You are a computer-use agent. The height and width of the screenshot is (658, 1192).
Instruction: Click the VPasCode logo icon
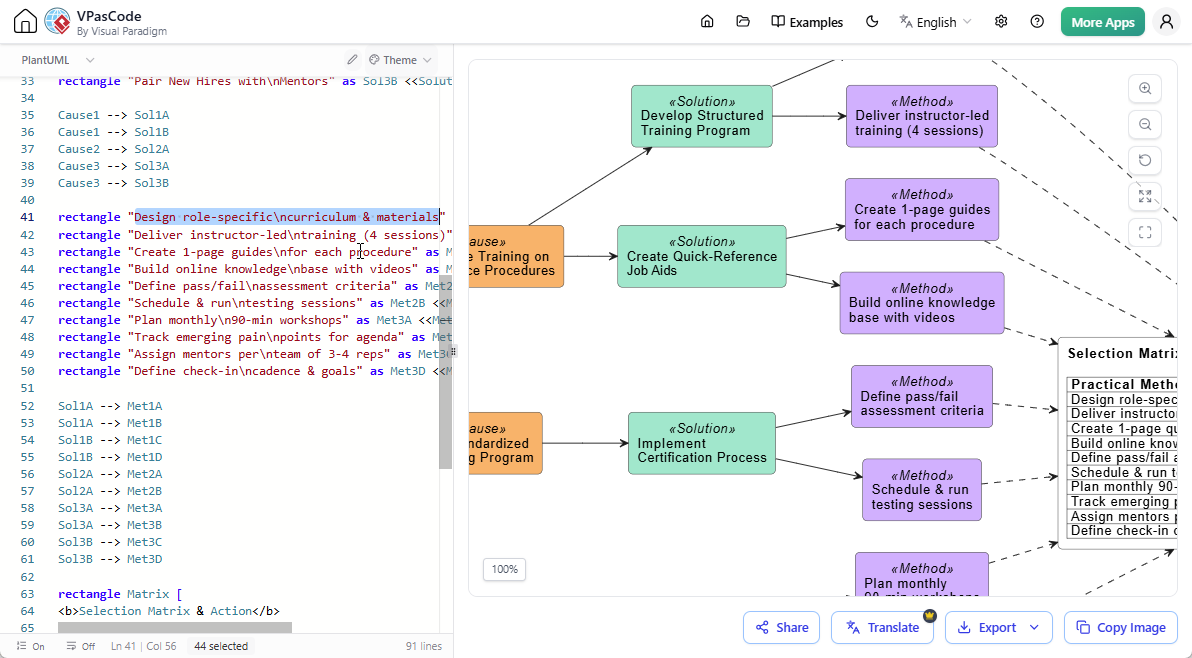tap(57, 21)
